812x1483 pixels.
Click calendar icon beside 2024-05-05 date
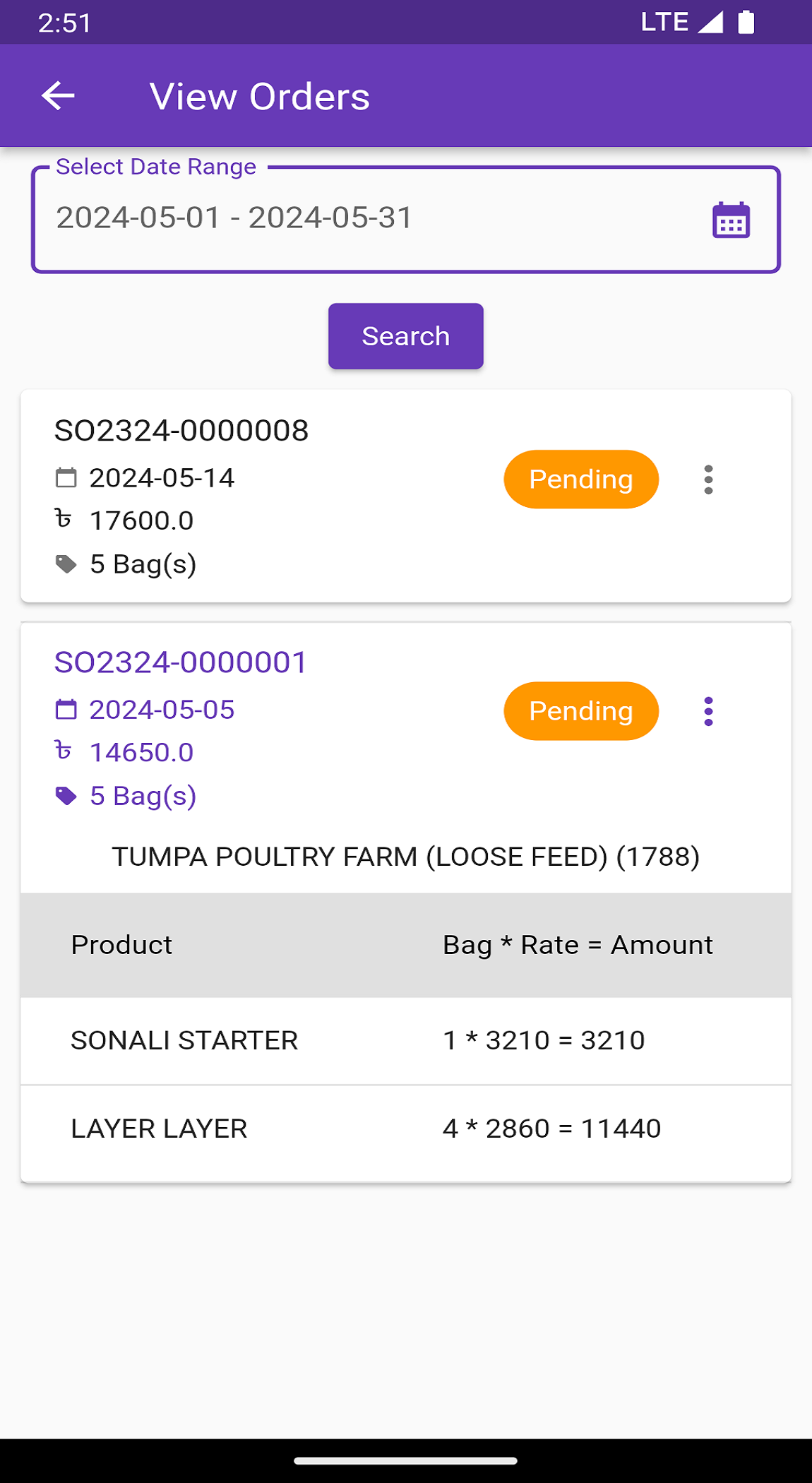click(x=66, y=710)
